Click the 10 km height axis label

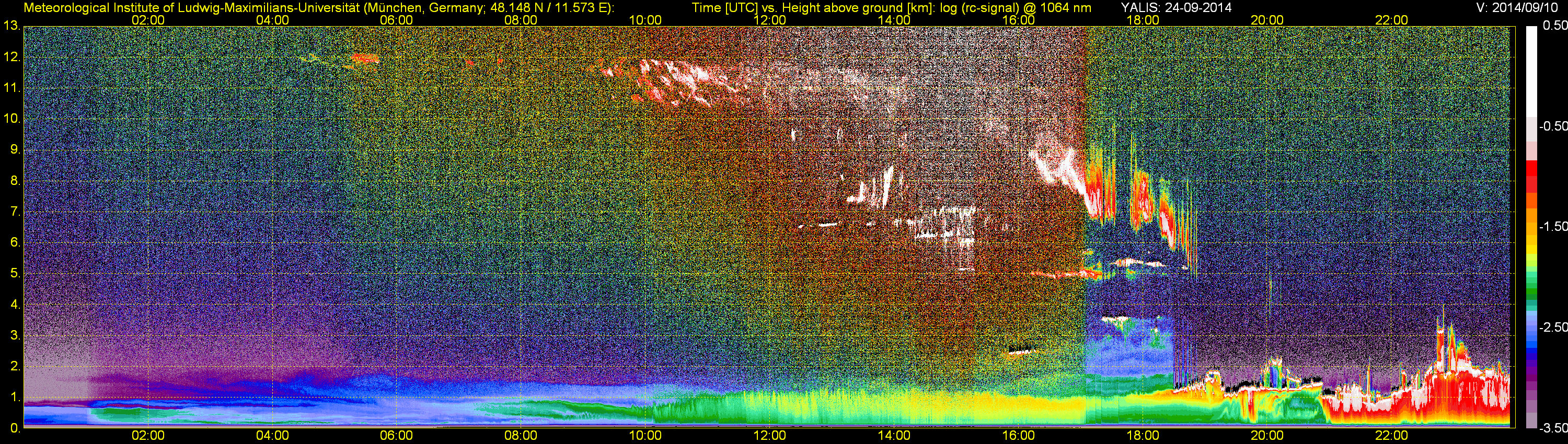pos(11,119)
